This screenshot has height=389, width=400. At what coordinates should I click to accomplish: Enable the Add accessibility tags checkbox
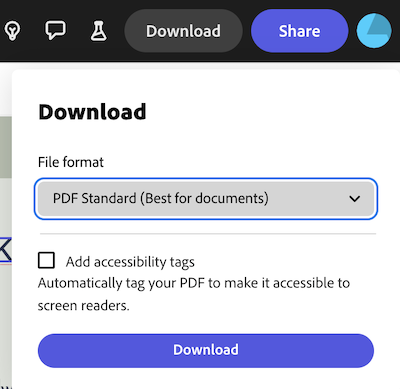point(46,260)
